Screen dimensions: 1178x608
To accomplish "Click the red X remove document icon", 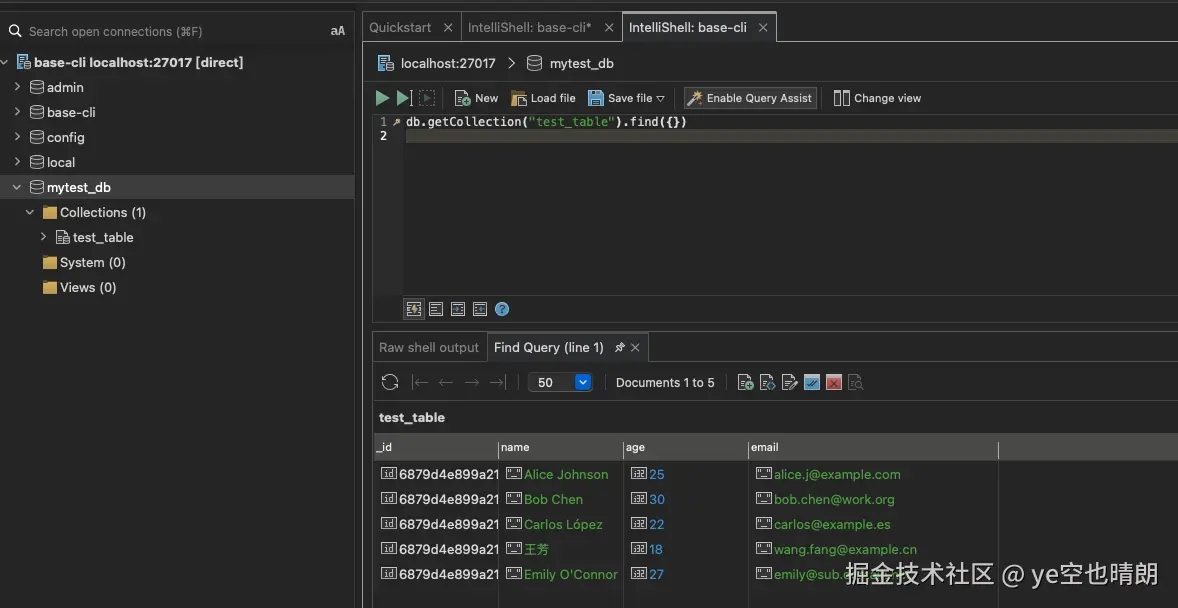I will point(833,383).
